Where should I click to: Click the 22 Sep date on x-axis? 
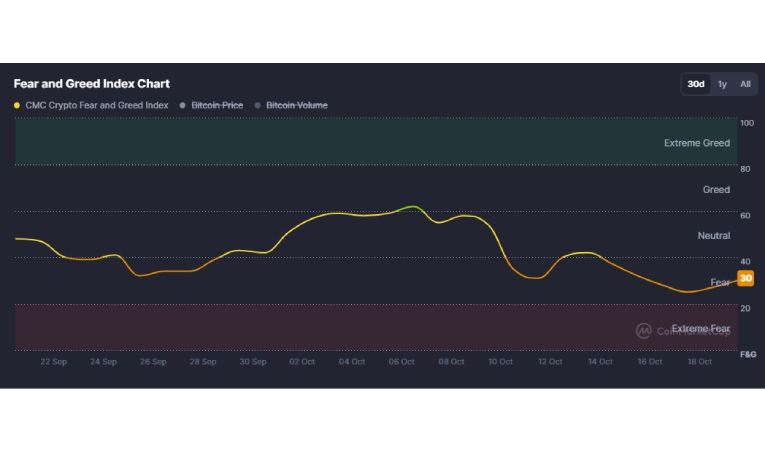tap(54, 362)
